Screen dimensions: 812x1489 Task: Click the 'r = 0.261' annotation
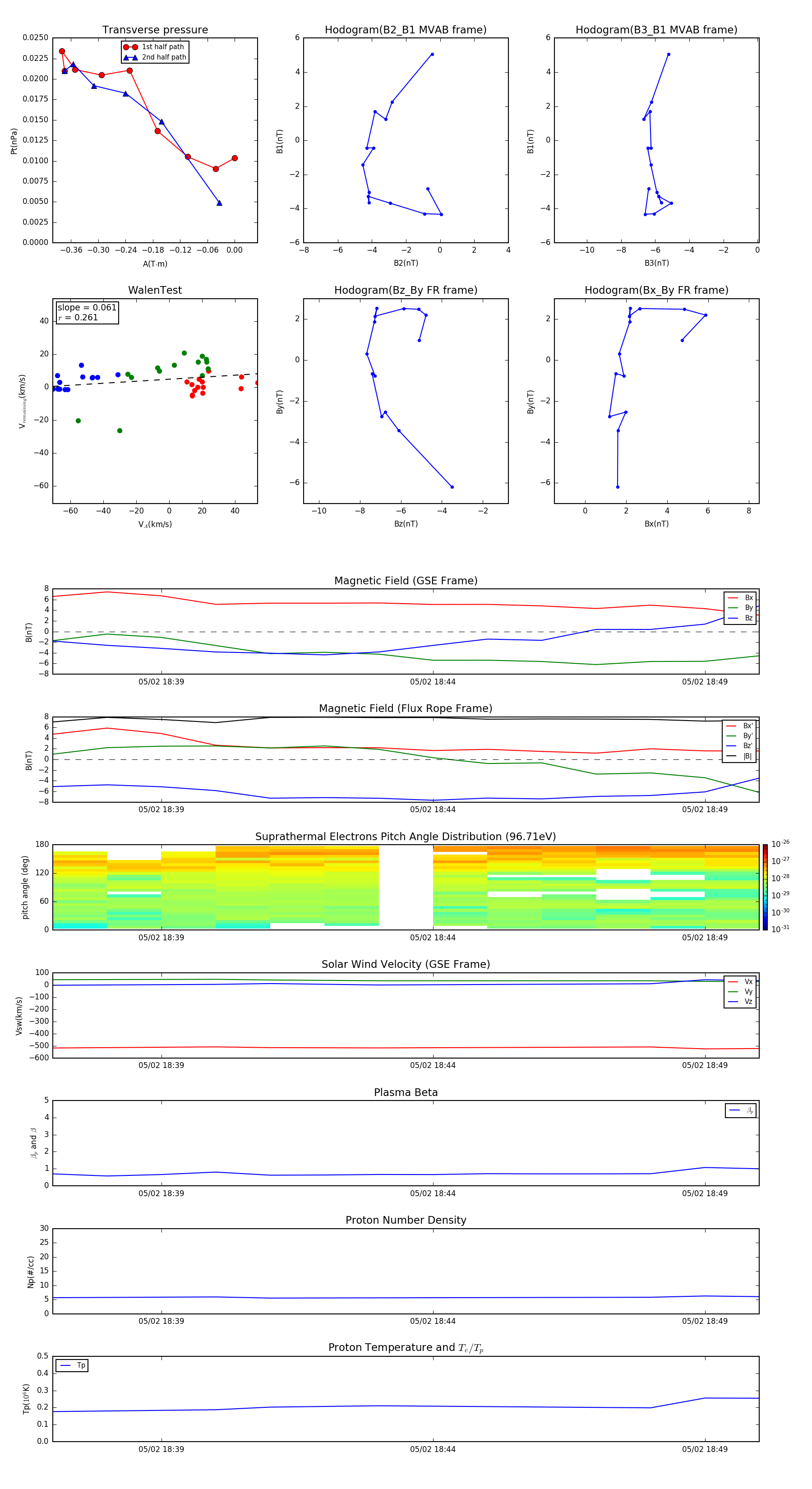coord(78,317)
